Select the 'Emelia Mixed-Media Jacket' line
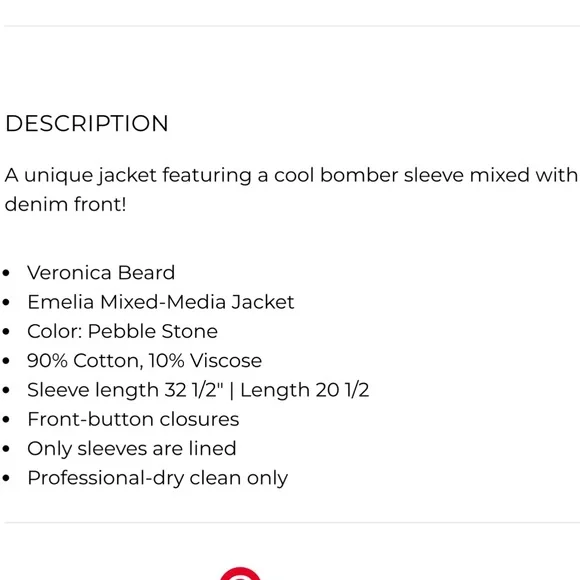Screen dimensions: 580x580 (x=161, y=302)
